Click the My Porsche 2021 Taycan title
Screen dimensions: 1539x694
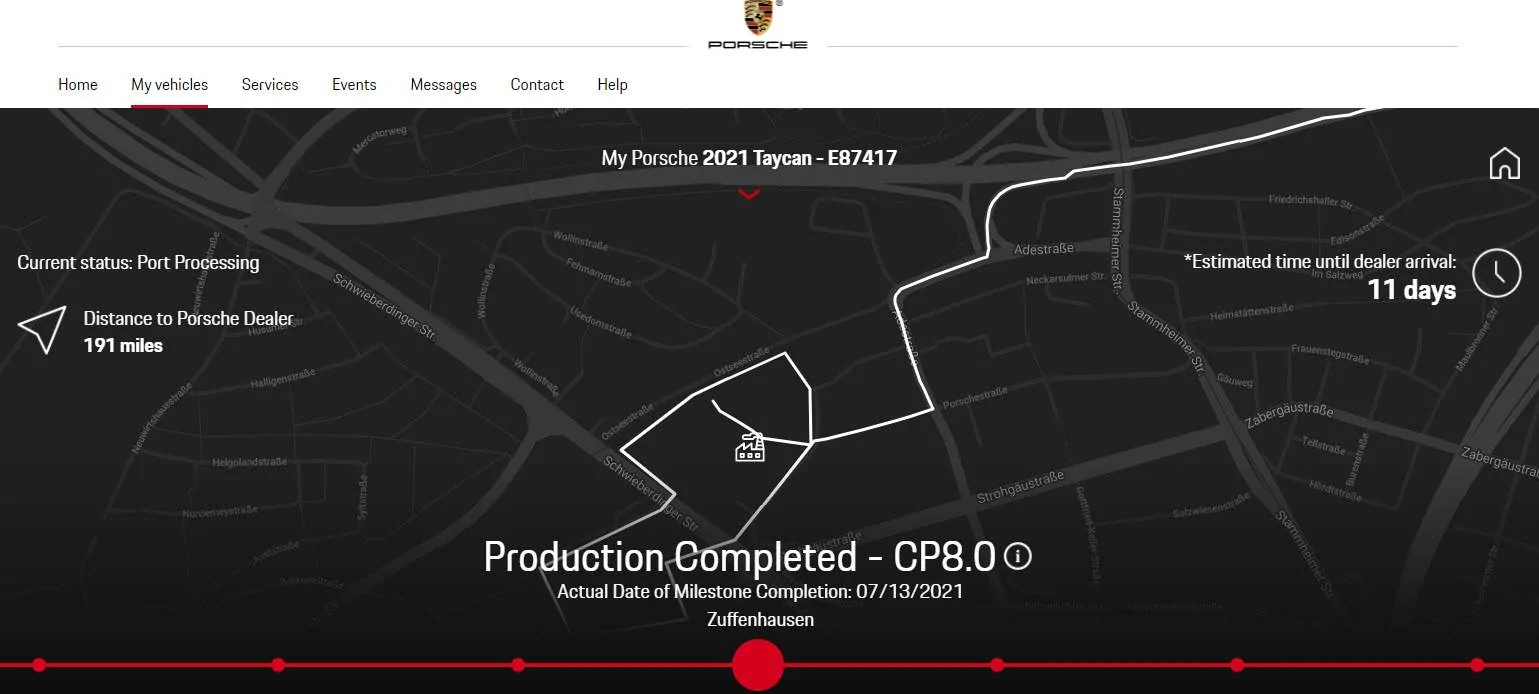pyautogui.click(x=749, y=158)
